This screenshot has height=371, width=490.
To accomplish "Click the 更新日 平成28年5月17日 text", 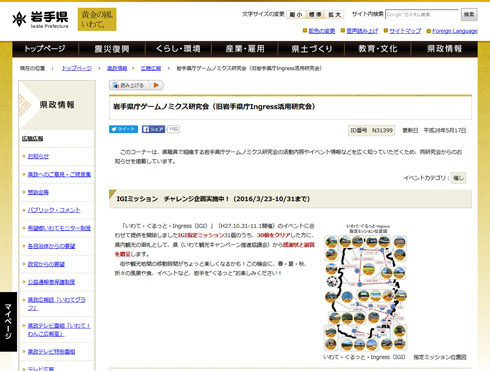I will coord(434,130).
